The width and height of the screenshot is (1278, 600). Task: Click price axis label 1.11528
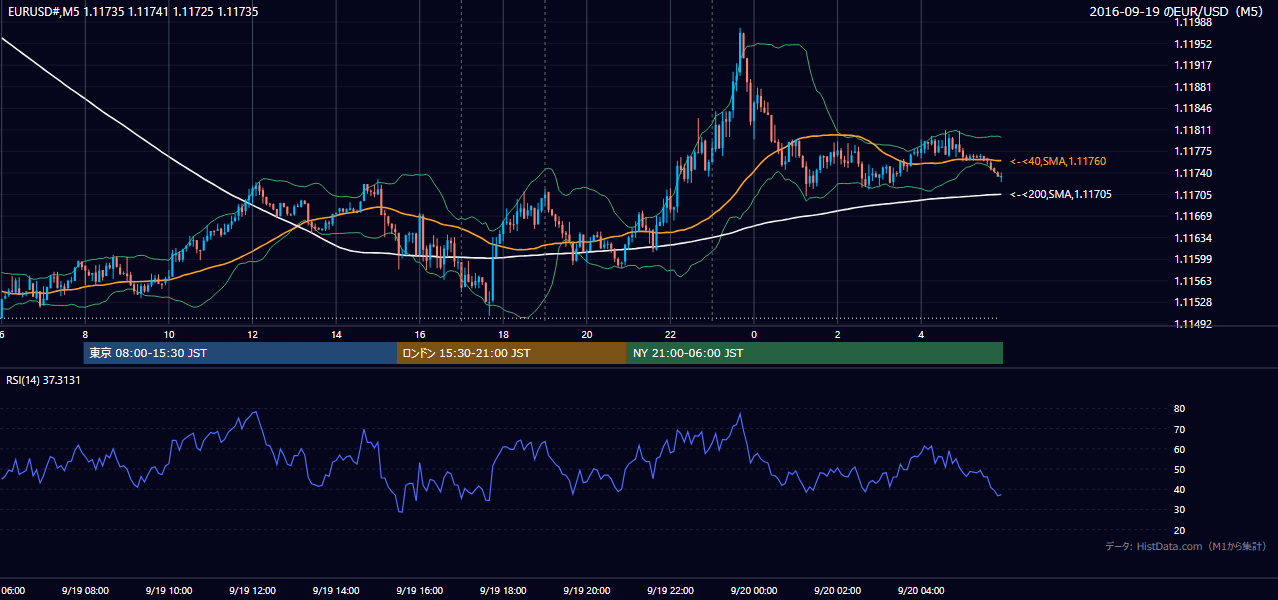click(1192, 302)
